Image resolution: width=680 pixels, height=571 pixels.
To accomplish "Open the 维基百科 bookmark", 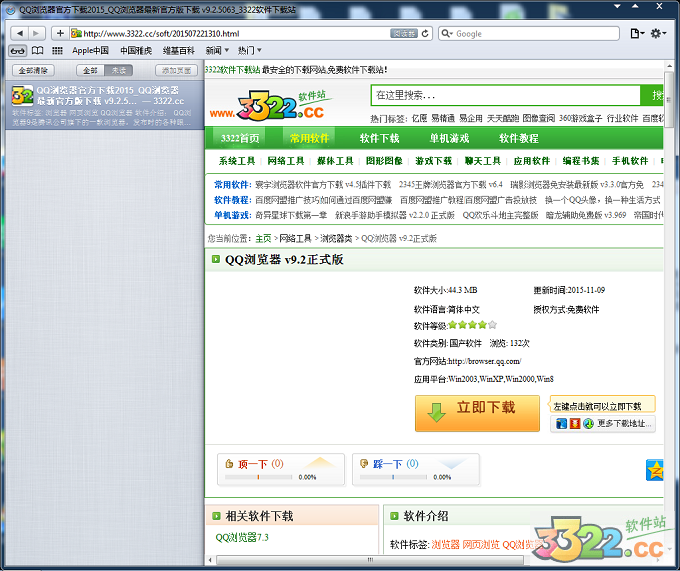I will pos(179,51).
